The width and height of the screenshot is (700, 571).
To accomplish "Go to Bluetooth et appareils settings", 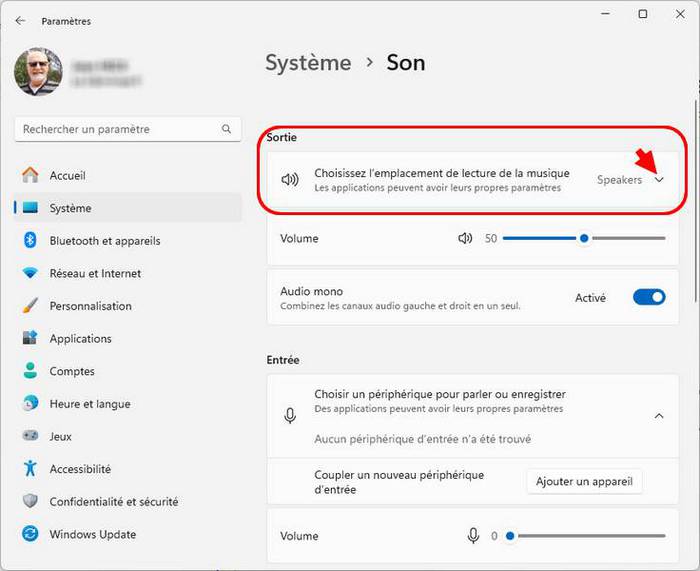I will point(128,241).
